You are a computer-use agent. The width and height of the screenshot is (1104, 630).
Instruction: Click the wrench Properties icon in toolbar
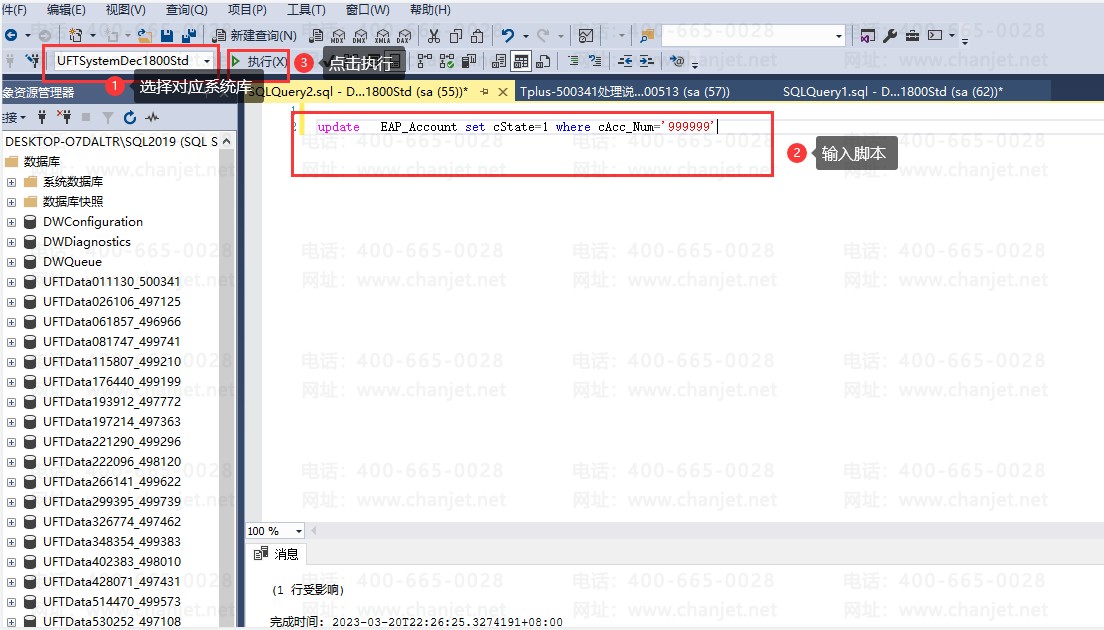tap(890, 35)
